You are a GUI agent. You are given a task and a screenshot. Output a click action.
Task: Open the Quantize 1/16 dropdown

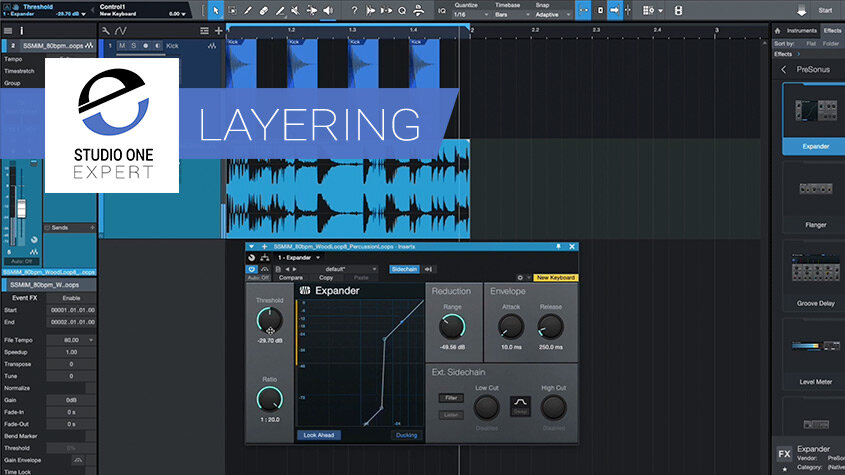point(471,15)
